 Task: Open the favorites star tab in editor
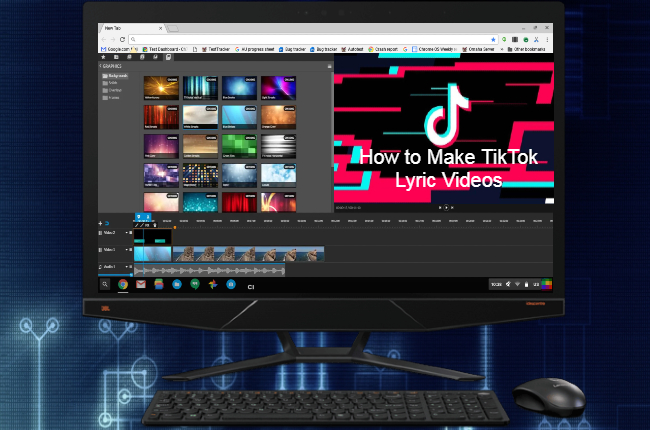[x=103, y=57]
